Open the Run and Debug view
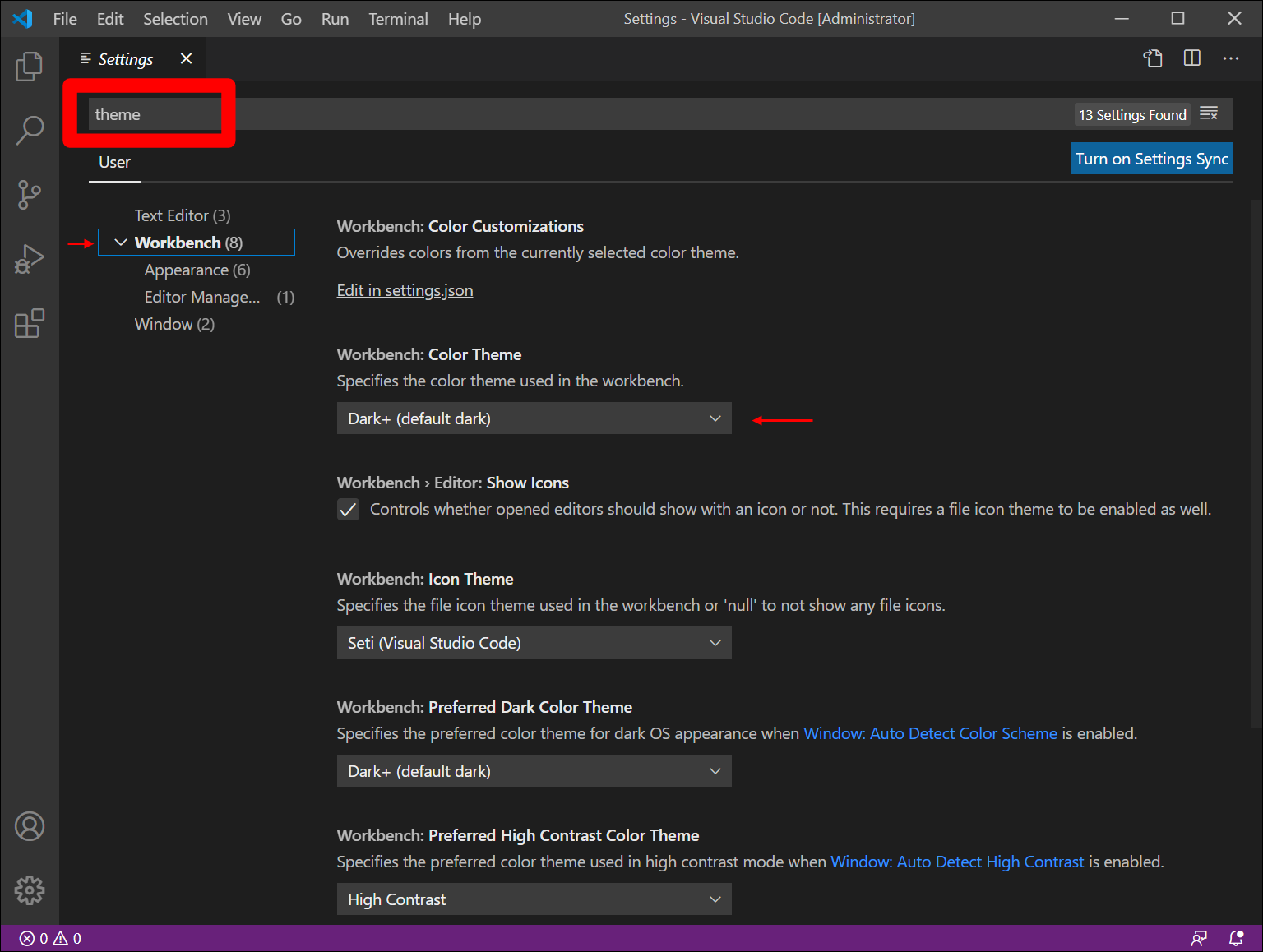This screenshot has width=1263, height=952. 30,259
